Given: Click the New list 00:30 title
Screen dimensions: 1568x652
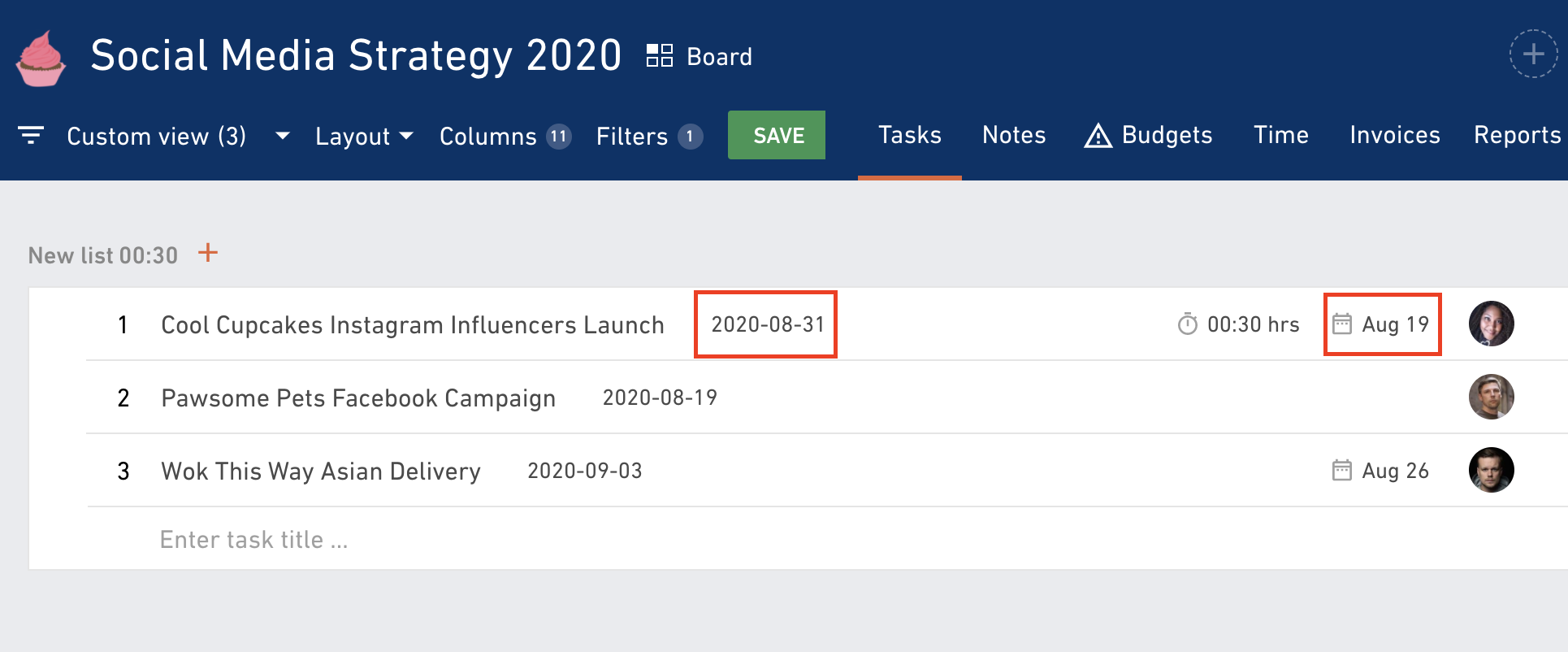Looking at the screenshot, I should [x=103, y=255].
